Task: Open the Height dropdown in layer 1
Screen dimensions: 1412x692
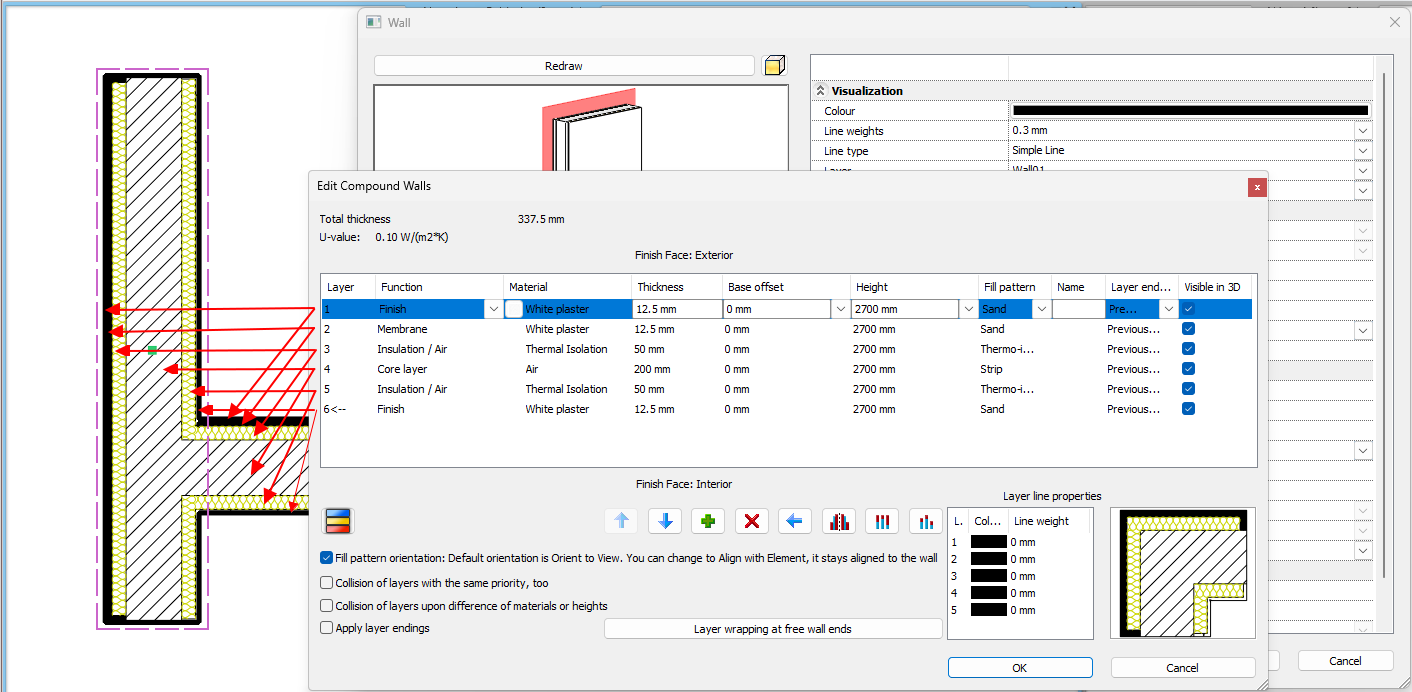Action: 968,310
